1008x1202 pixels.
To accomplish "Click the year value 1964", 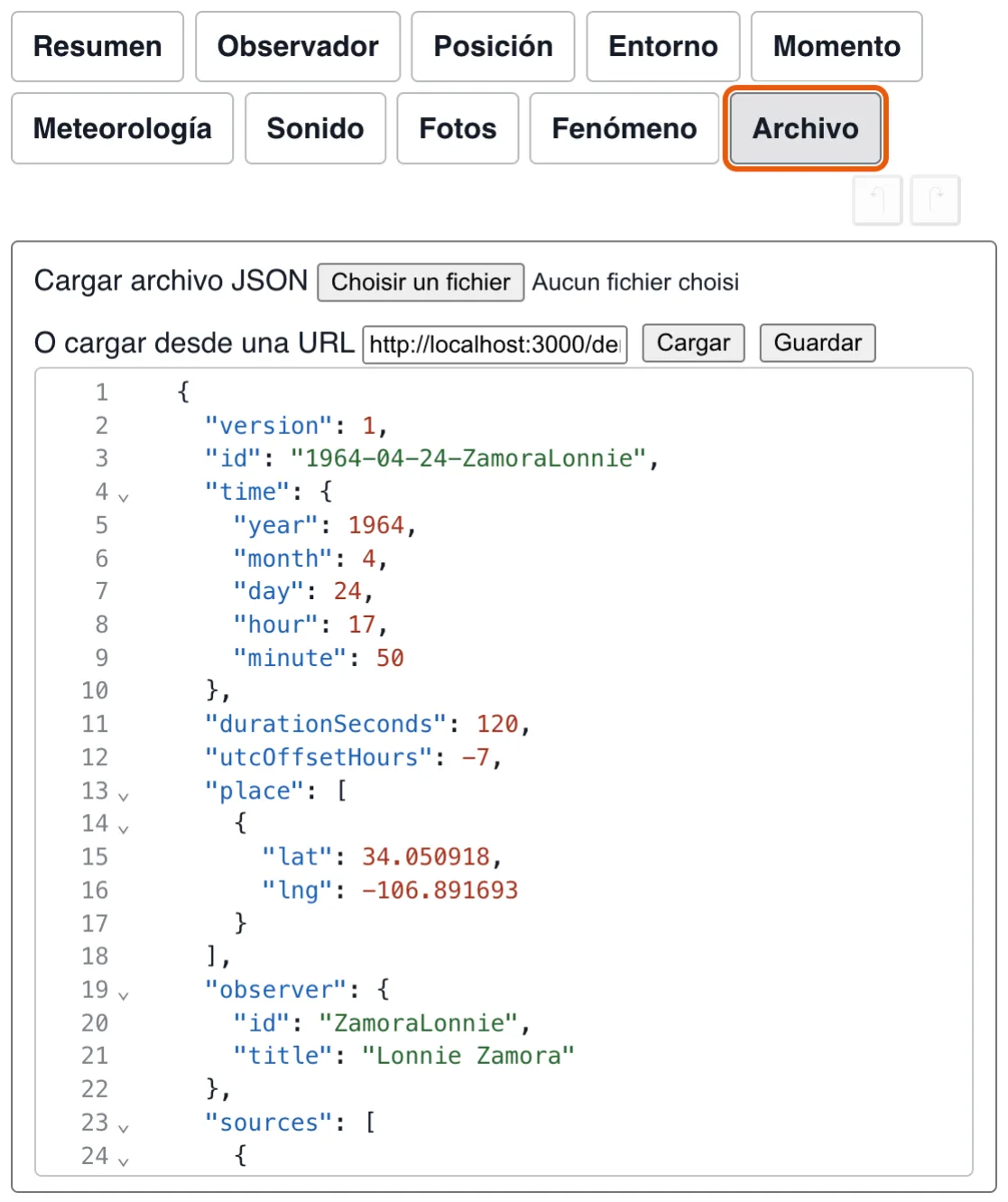I will [x=376, y=525].
